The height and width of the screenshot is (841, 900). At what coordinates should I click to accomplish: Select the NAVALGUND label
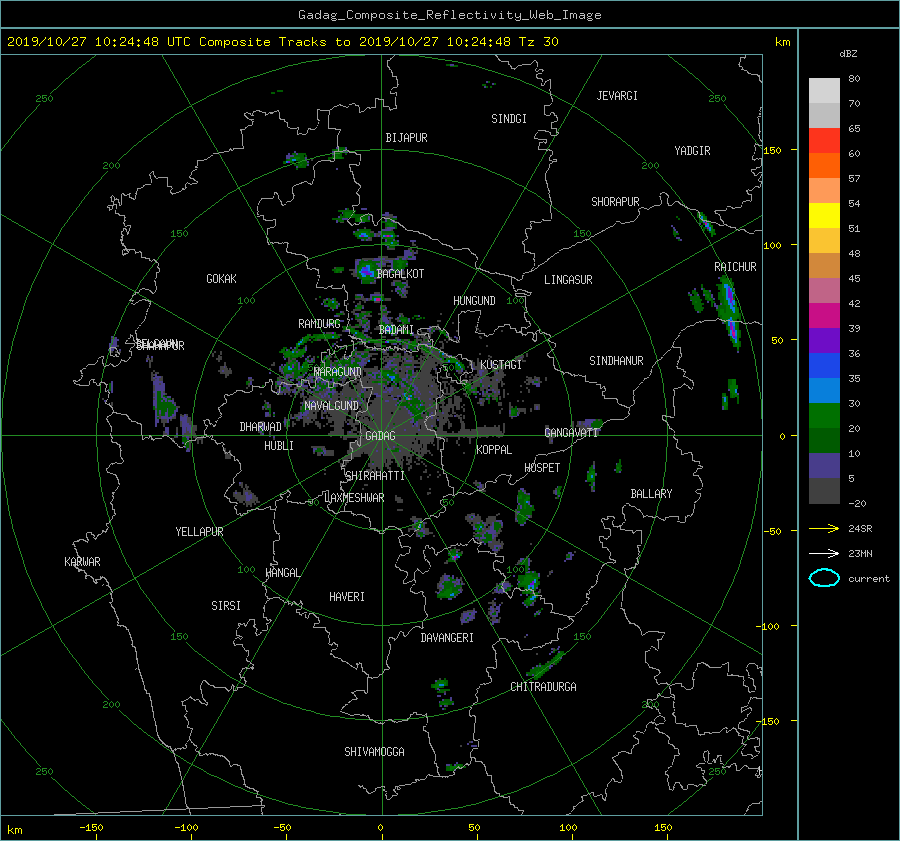[332, 406]
